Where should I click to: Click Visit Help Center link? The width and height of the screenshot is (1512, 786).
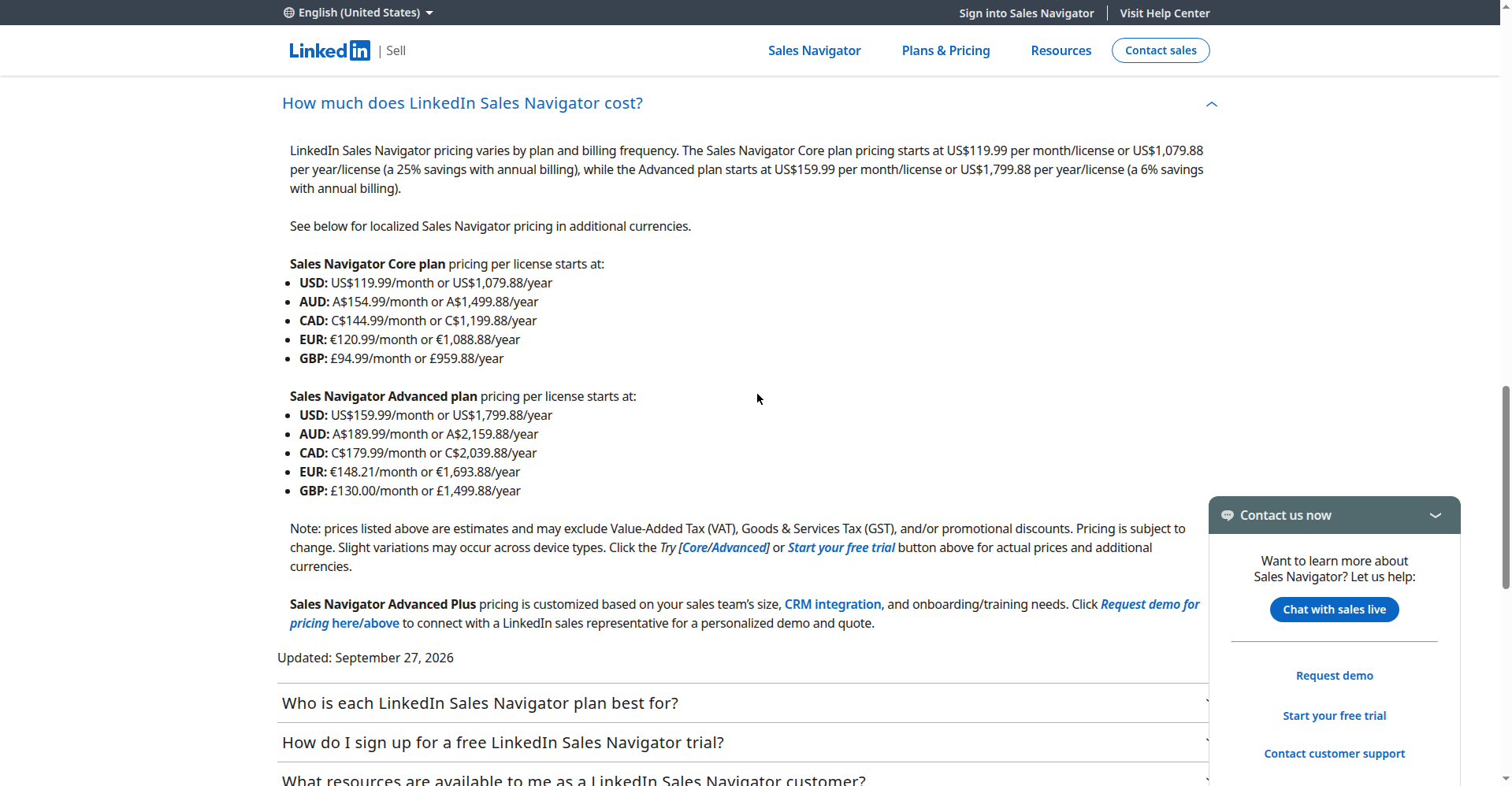point(1165,13)
